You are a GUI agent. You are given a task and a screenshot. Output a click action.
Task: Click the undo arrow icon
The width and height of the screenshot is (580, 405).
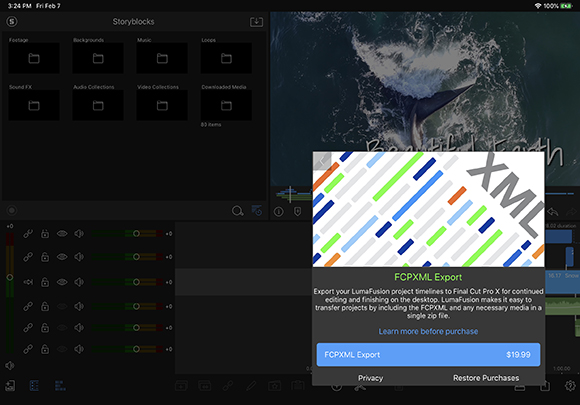[x=553, y=212]
